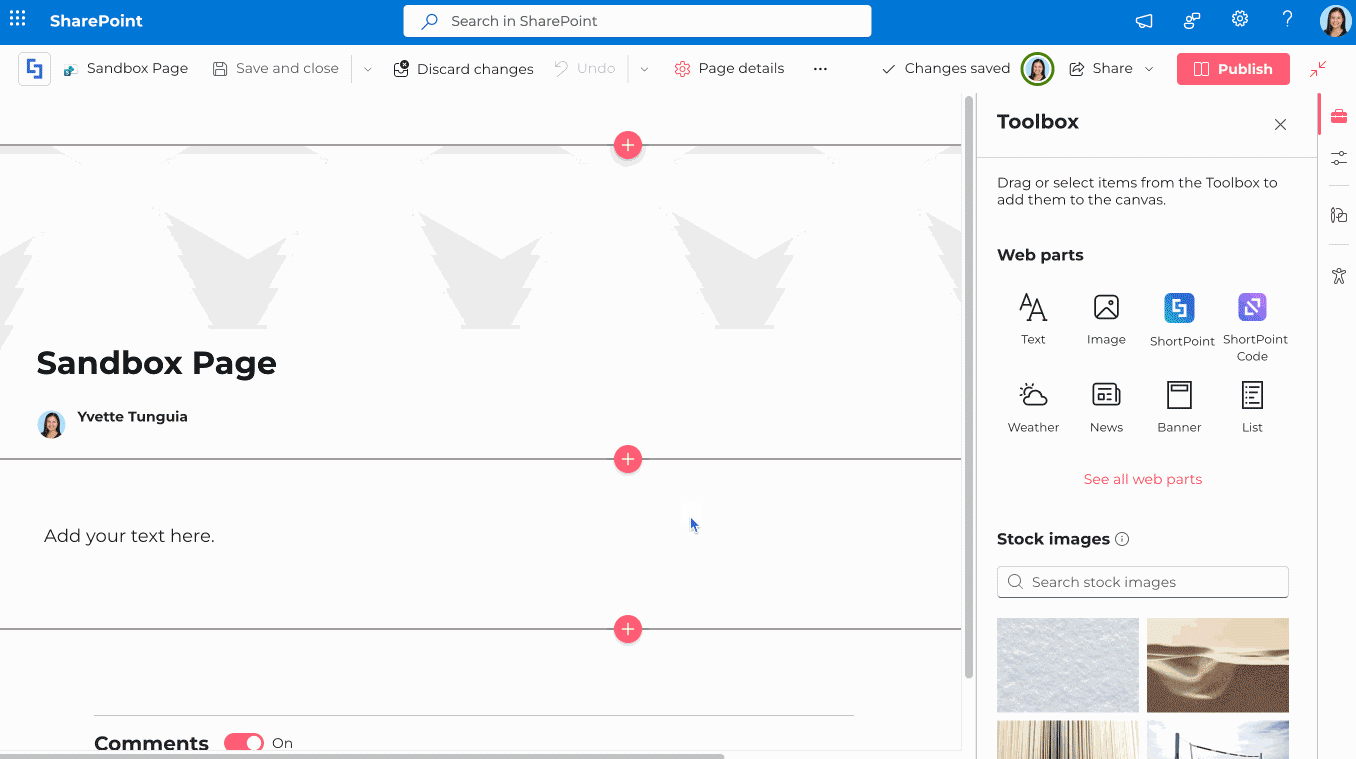Open the design ideas brush icon in sidebar
This screenshot has width=1356, height=759.
point(1339,215)
